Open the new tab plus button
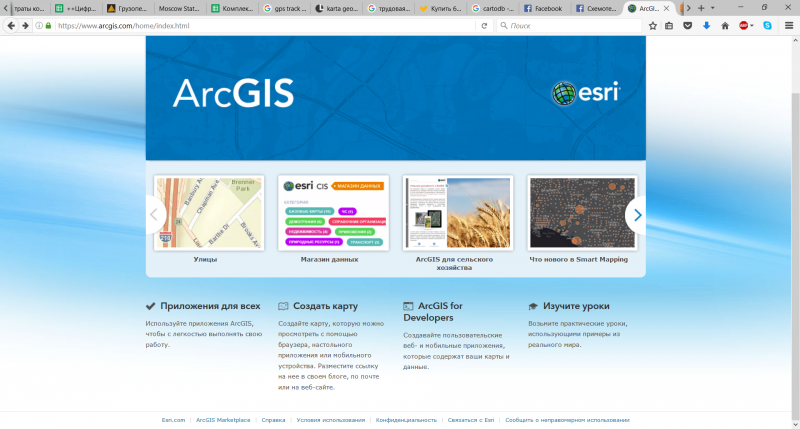Screen dimensions: 800x429 (x=700, y=8)
